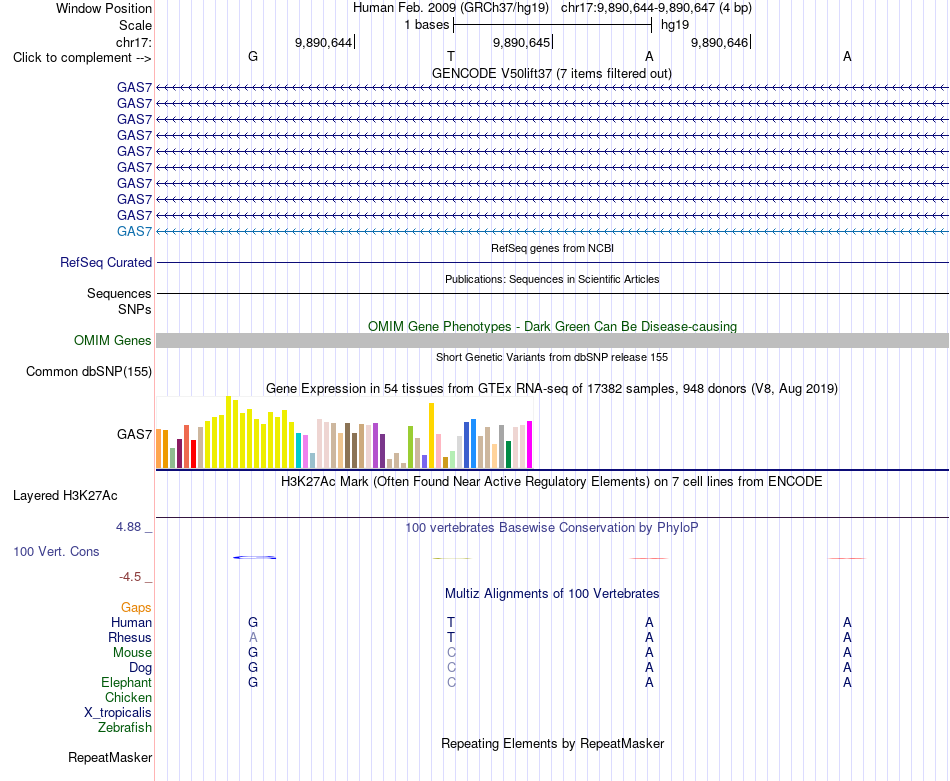Viewport: 950px width, 781px height.
Task: Open the 'Gene Expression in 54 tissues from GTEx' title
Action: 552,388
